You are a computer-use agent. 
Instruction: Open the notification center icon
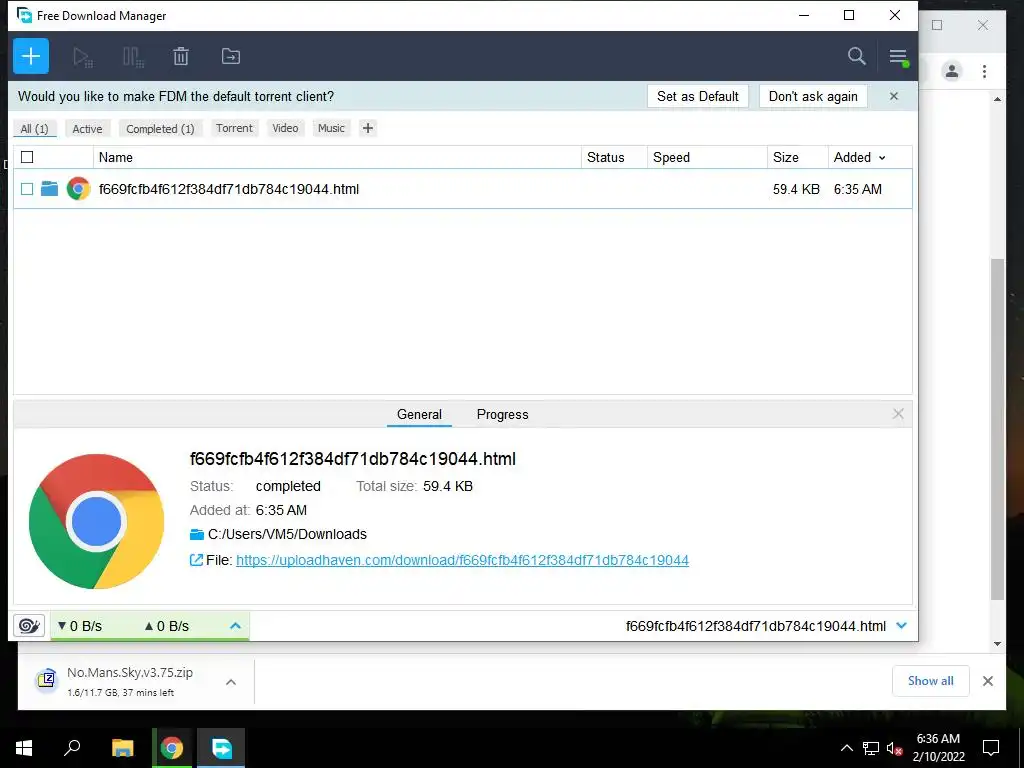coord(991,748)
